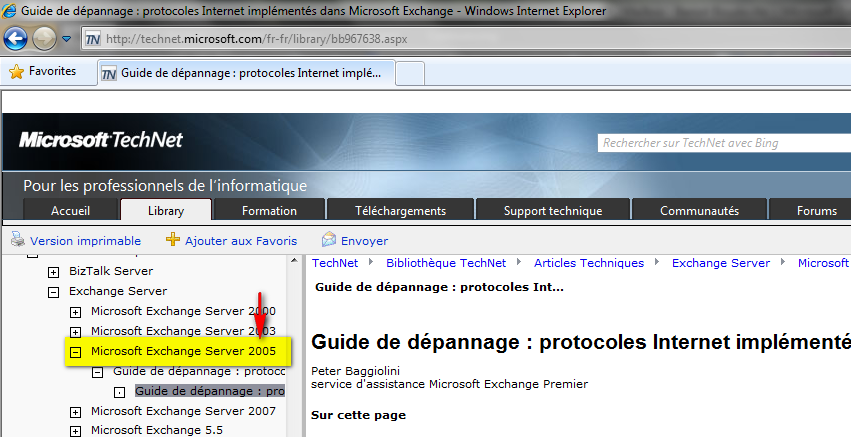The height and width of the screenshot is (437, 851).
Task: Click the Rechercher sur TechNet search box
Action: 725,143
